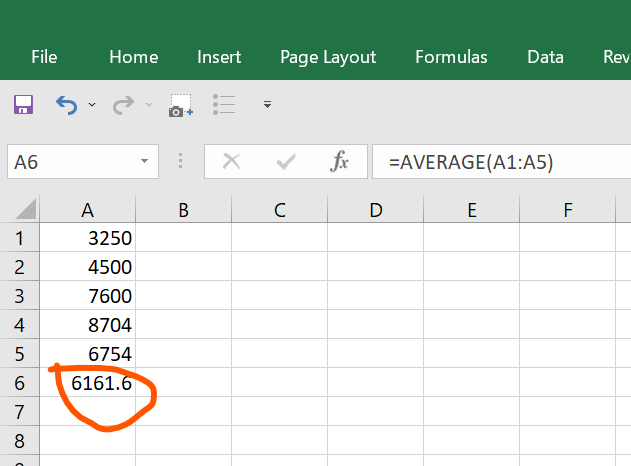Click the fx Insert Function icon
This screenshot has width=631, height=466.
[339, 161]
